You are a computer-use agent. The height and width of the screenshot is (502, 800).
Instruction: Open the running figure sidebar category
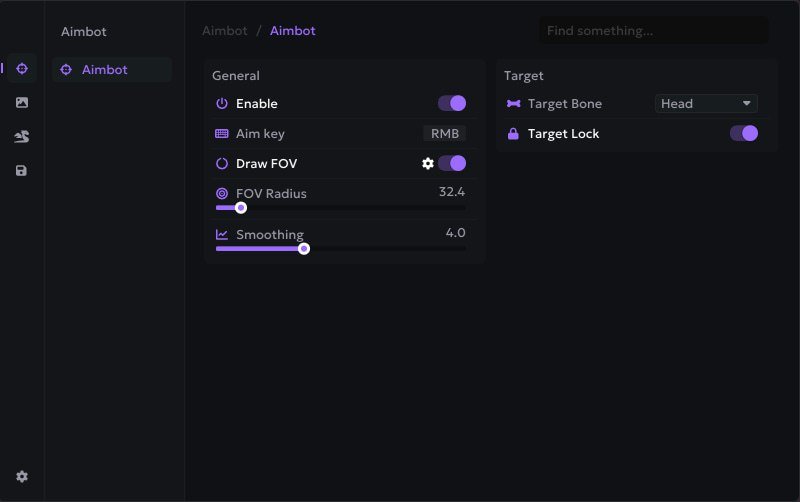pos(22,137)
